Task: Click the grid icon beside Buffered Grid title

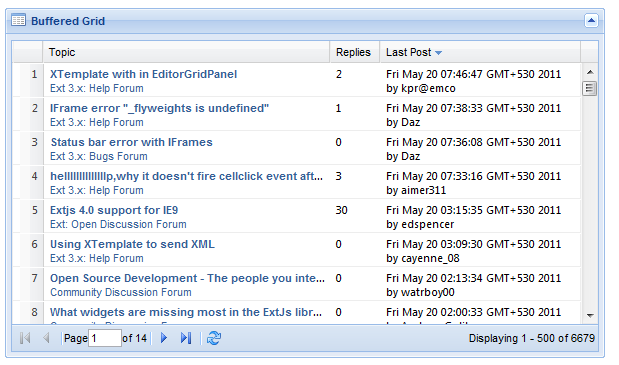Action: tap(19, 20)
